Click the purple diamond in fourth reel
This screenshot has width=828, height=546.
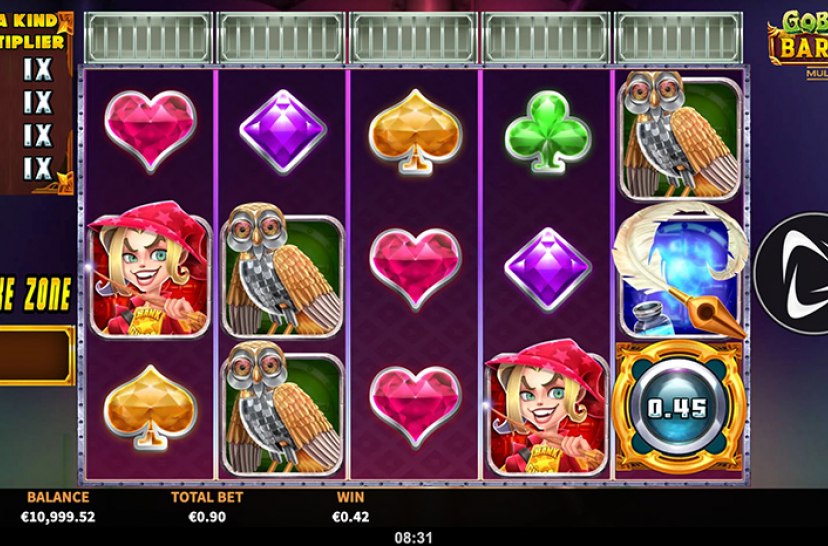pyautogui.click(x=548, y=269)
